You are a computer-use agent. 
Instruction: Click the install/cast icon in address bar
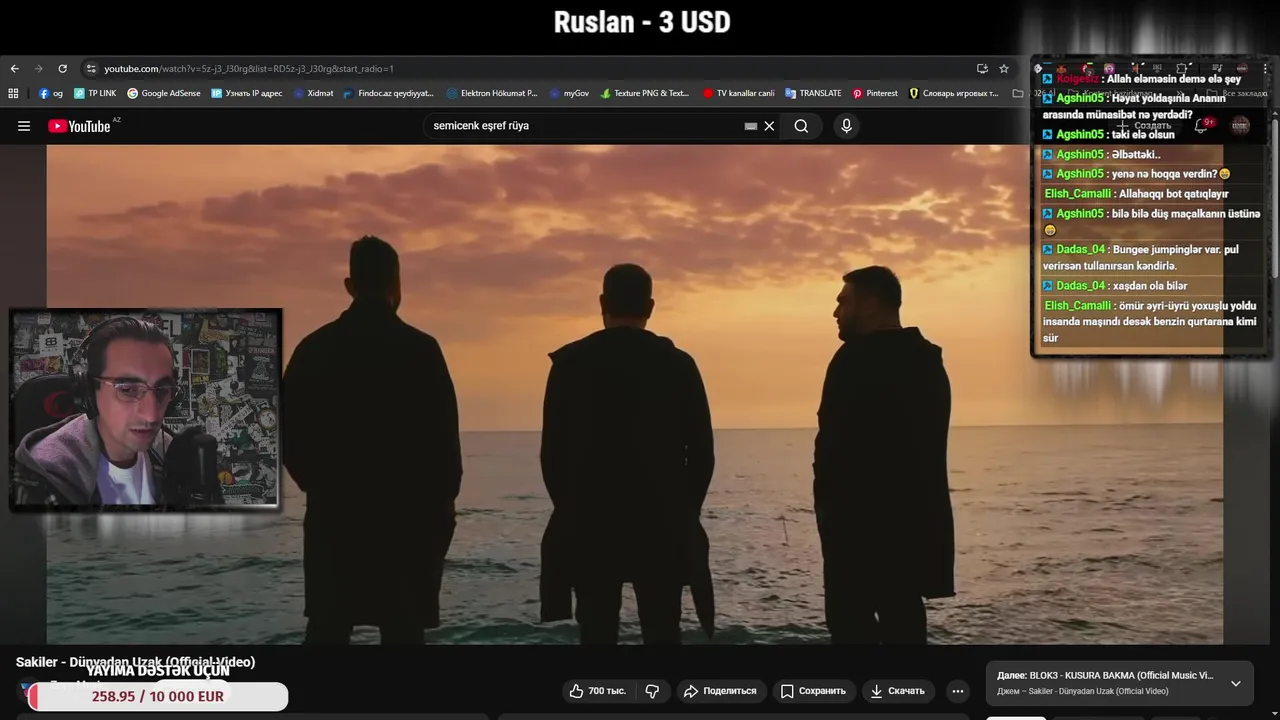(x=982, y=69)
